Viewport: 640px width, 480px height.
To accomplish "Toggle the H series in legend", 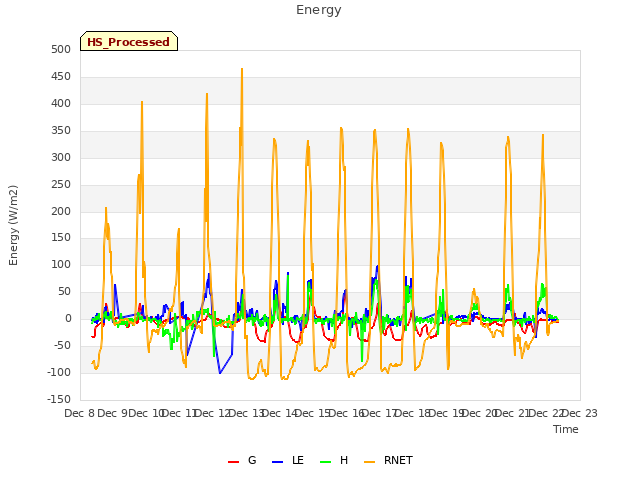I will point(334,460).
